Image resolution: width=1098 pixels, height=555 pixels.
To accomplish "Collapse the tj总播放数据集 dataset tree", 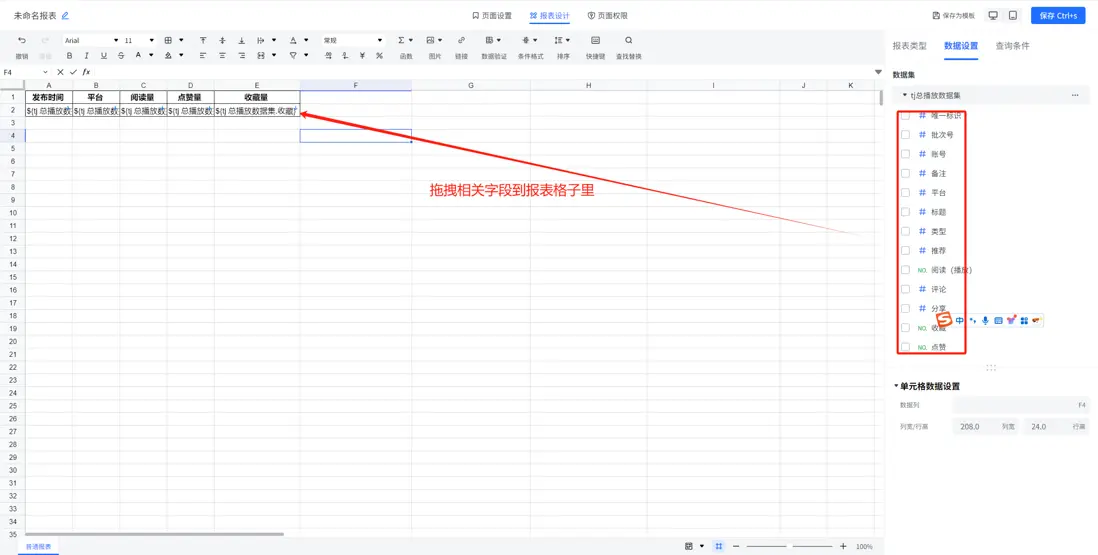I will [x=905, y=95].
